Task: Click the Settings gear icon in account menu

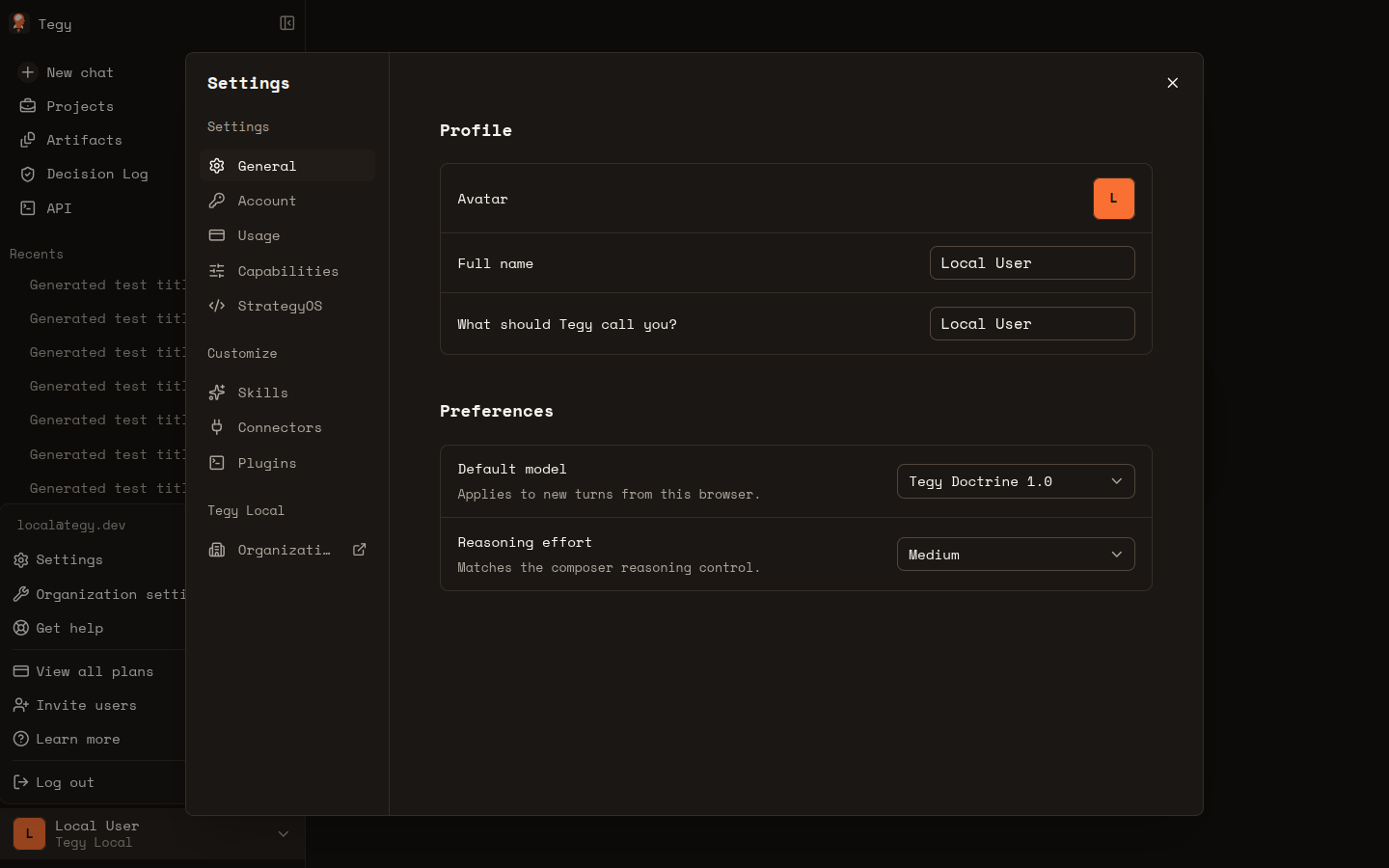Action: point(21,559)
